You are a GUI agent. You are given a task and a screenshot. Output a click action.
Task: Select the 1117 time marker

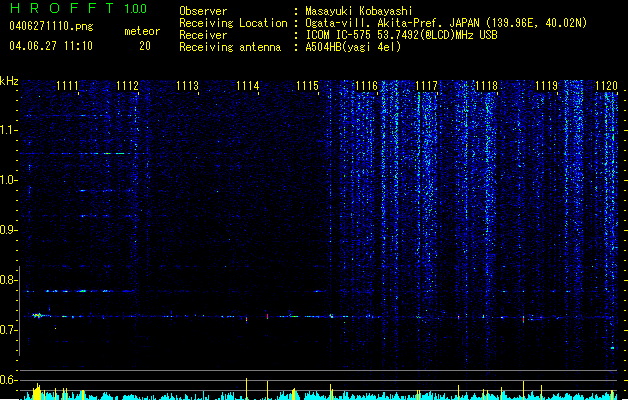426,86
